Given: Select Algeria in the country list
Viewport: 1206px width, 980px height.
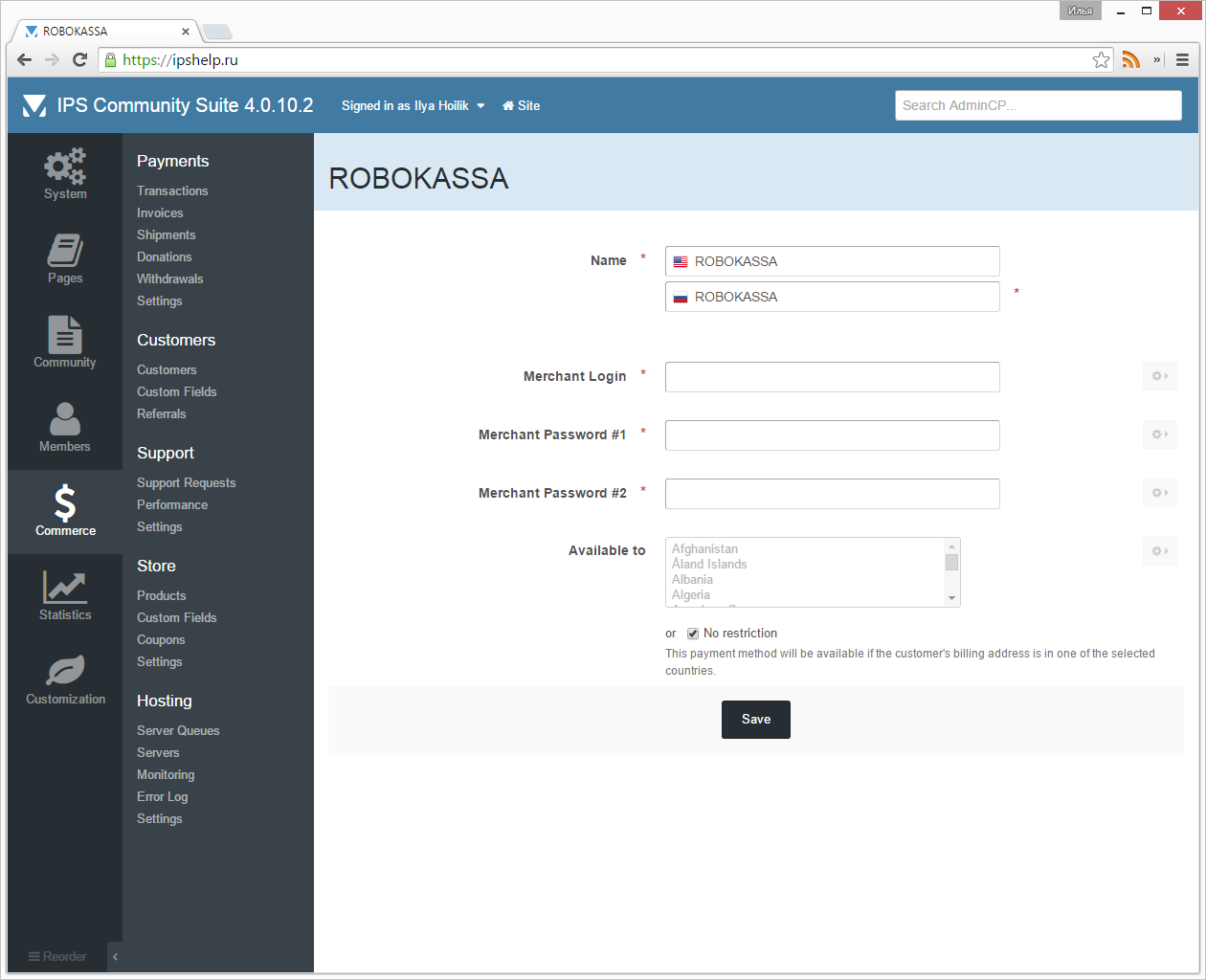Looking at the screenshot, I should click(691, 595).
